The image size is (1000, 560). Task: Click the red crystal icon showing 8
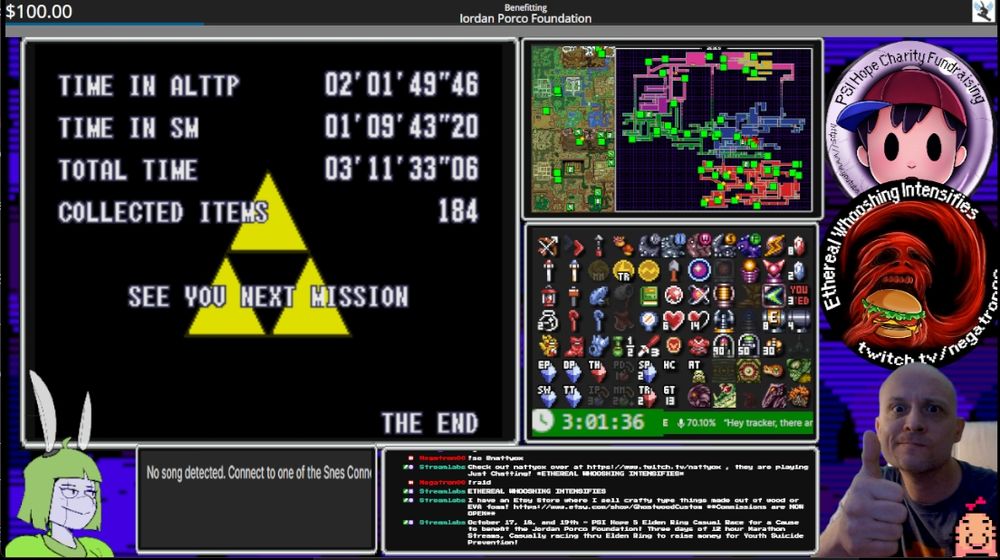pyautogui.click(x=797, y=246)
